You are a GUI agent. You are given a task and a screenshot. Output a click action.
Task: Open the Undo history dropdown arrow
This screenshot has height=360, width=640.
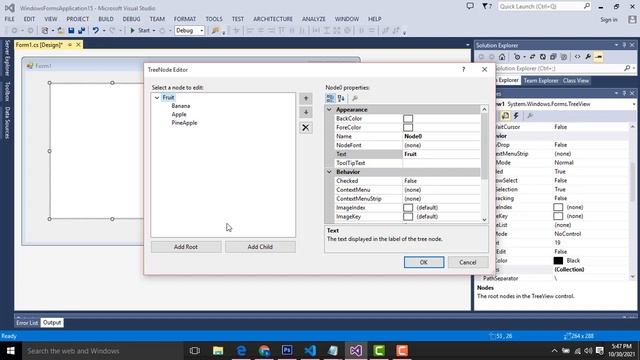coord(104,31)
